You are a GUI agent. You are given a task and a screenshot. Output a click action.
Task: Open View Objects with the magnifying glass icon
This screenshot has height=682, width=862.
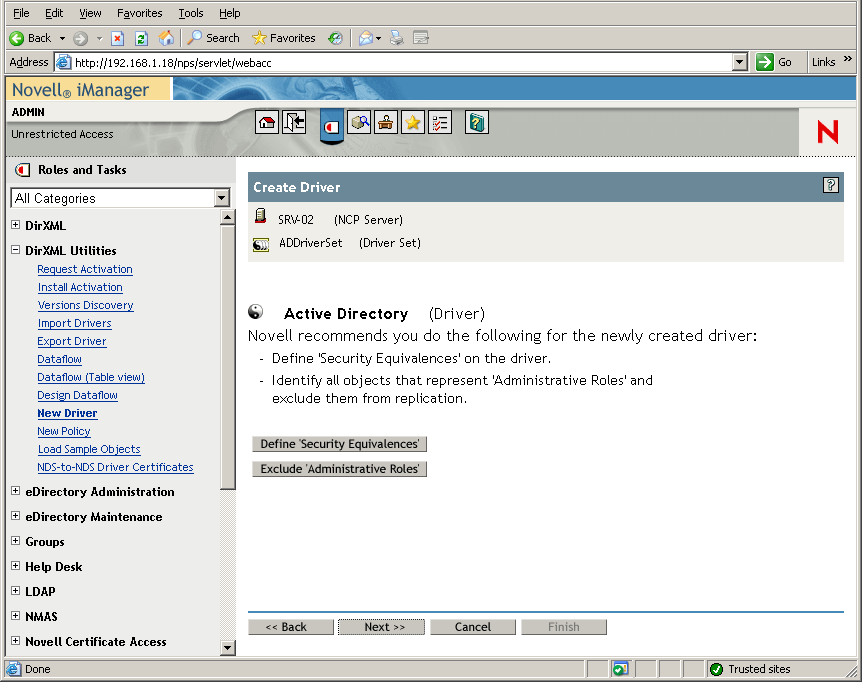coord(360,122)
